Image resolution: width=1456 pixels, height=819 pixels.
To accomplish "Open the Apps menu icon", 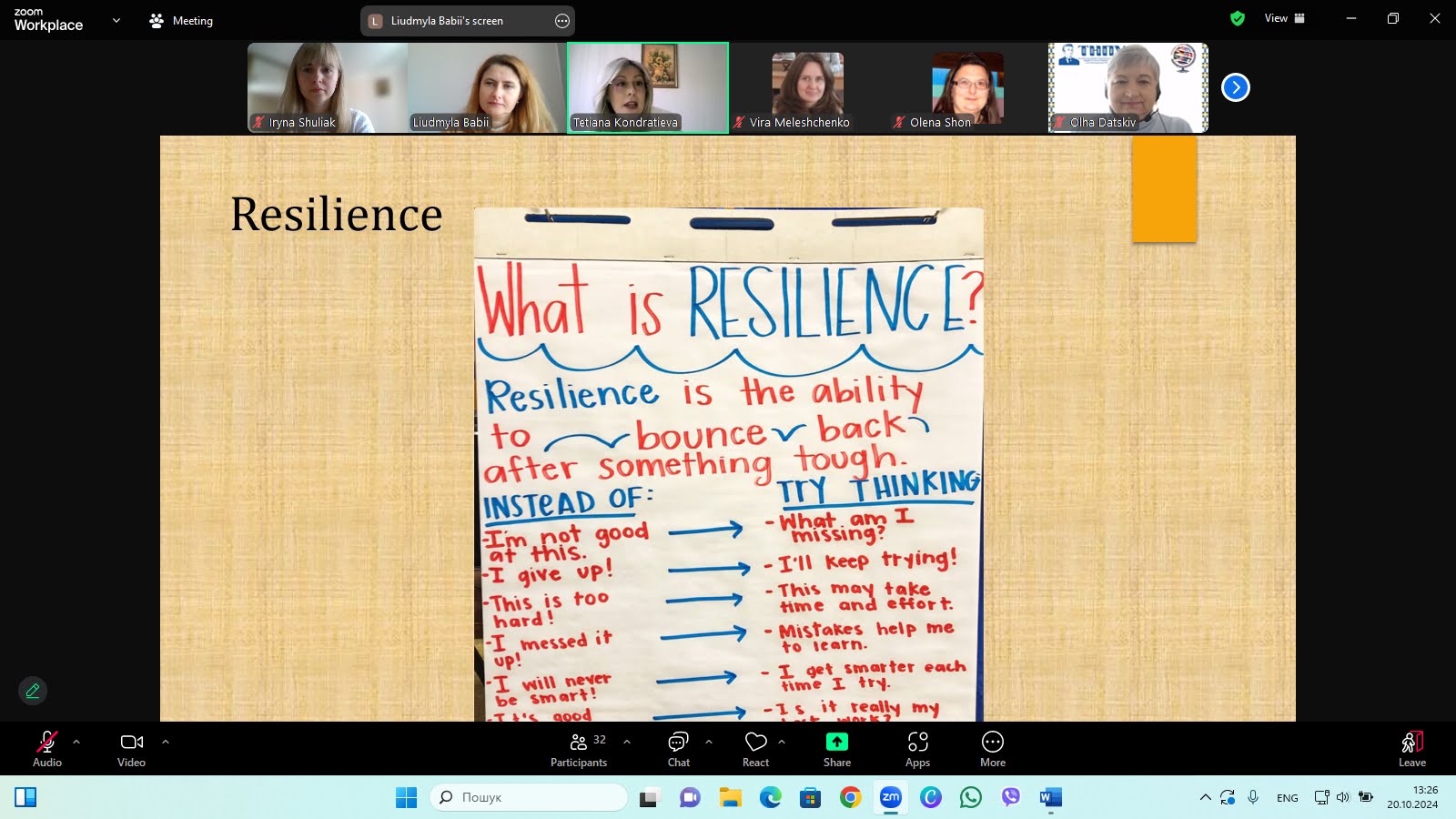I will 917,749.
